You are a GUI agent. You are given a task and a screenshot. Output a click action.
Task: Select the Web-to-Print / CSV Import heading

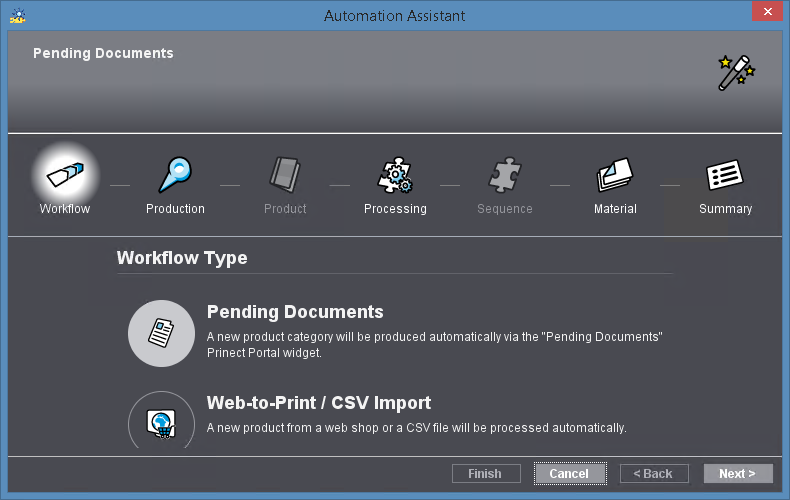[x=318, y=403]
